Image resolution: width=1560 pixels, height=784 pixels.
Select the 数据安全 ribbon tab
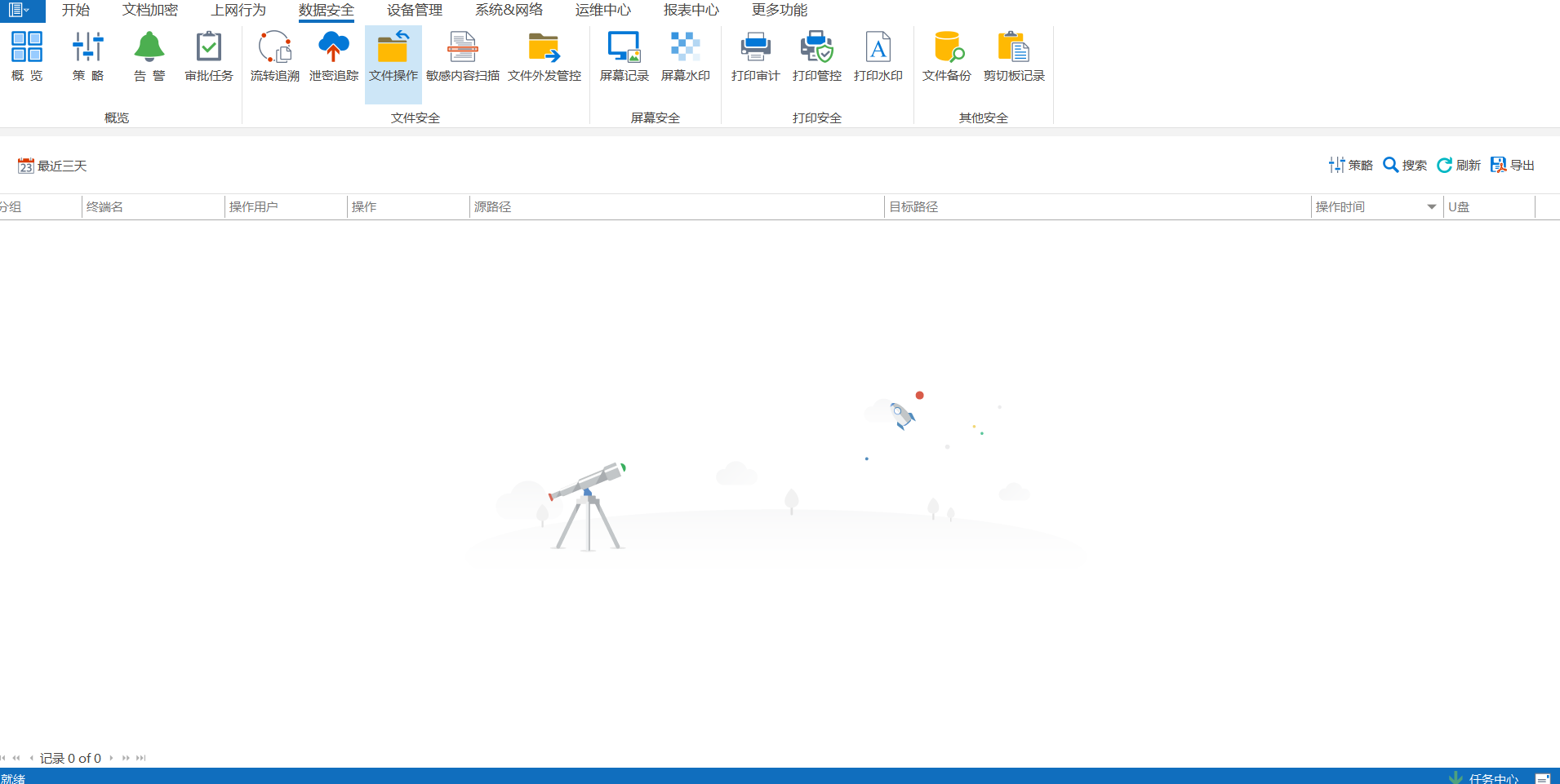pos(327,11)
